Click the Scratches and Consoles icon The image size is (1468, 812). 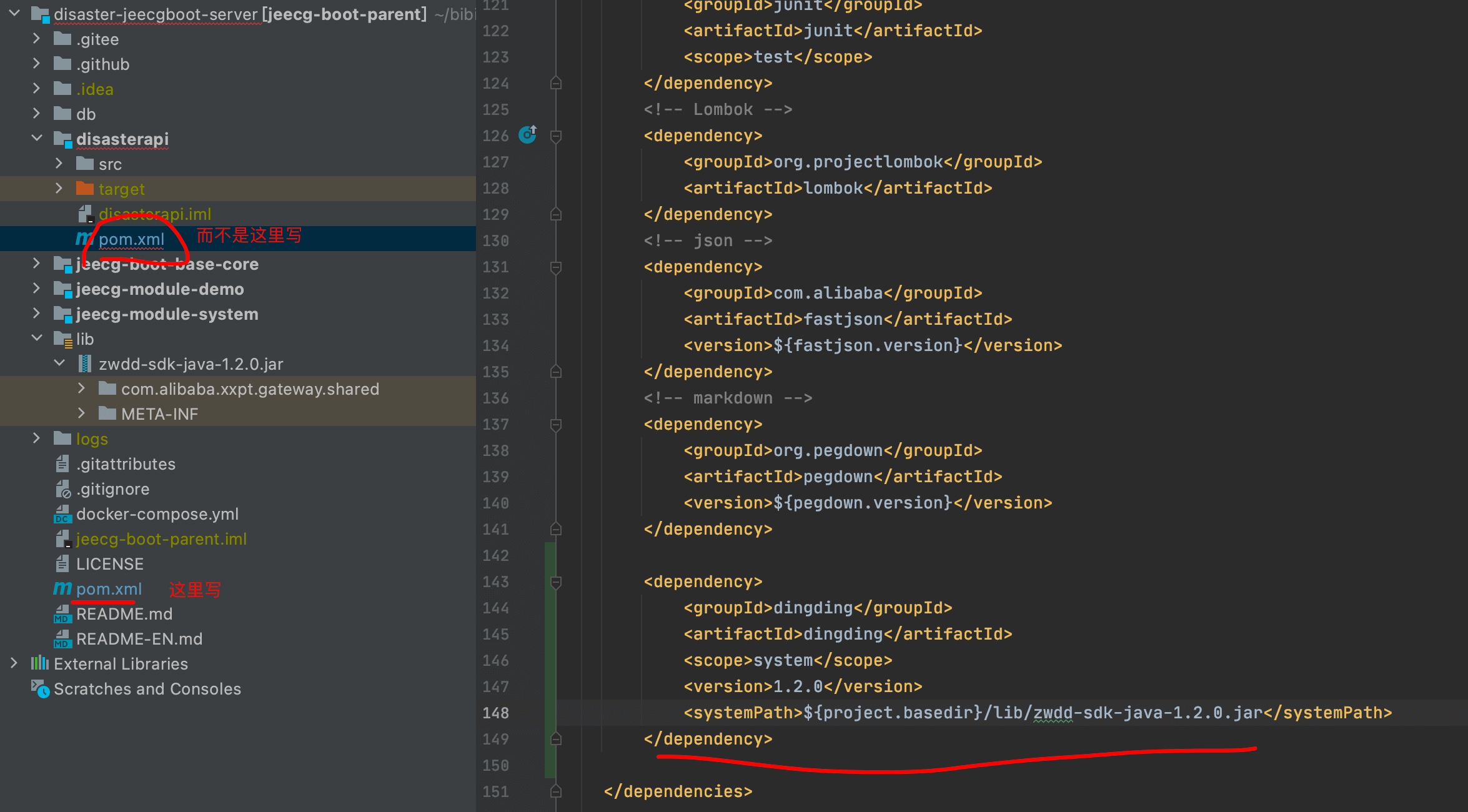pyautogui.click(x=40, y=688)
